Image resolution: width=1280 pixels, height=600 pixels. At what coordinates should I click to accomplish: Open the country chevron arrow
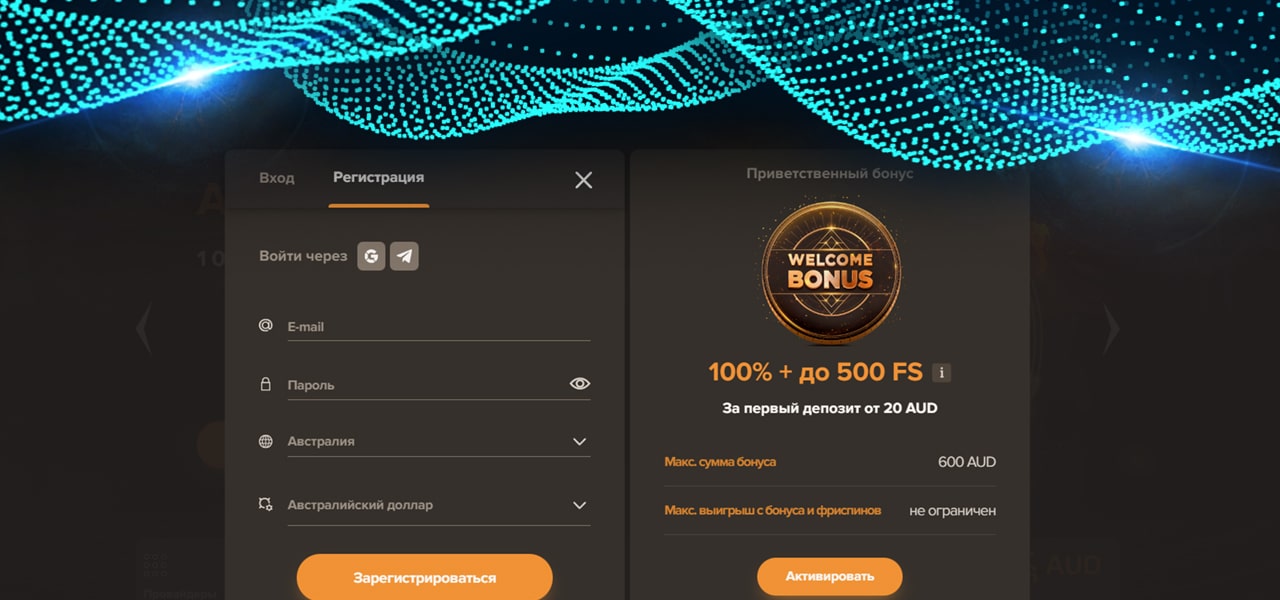pyautogui.click(x=579, y=441)
